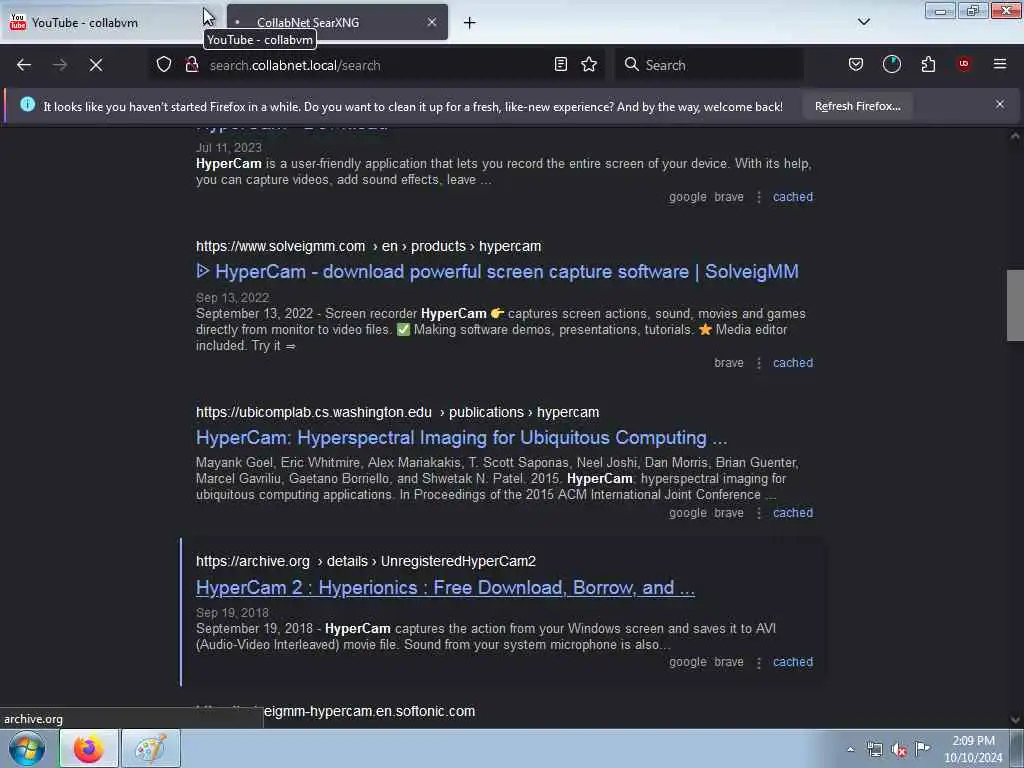Dismiss the Firefox refresh notification bar
This screenshot has height=768, width=1024.
[x=1000, y=104]
